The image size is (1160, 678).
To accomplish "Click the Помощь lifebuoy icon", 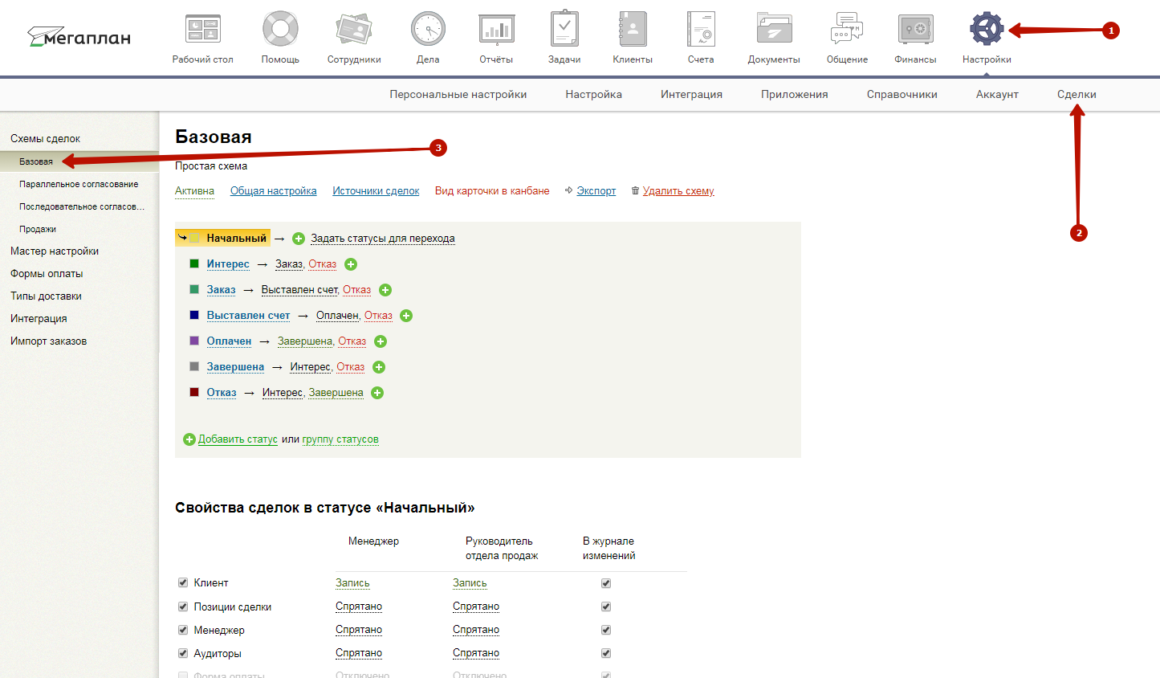I will (x=280, y=30).
